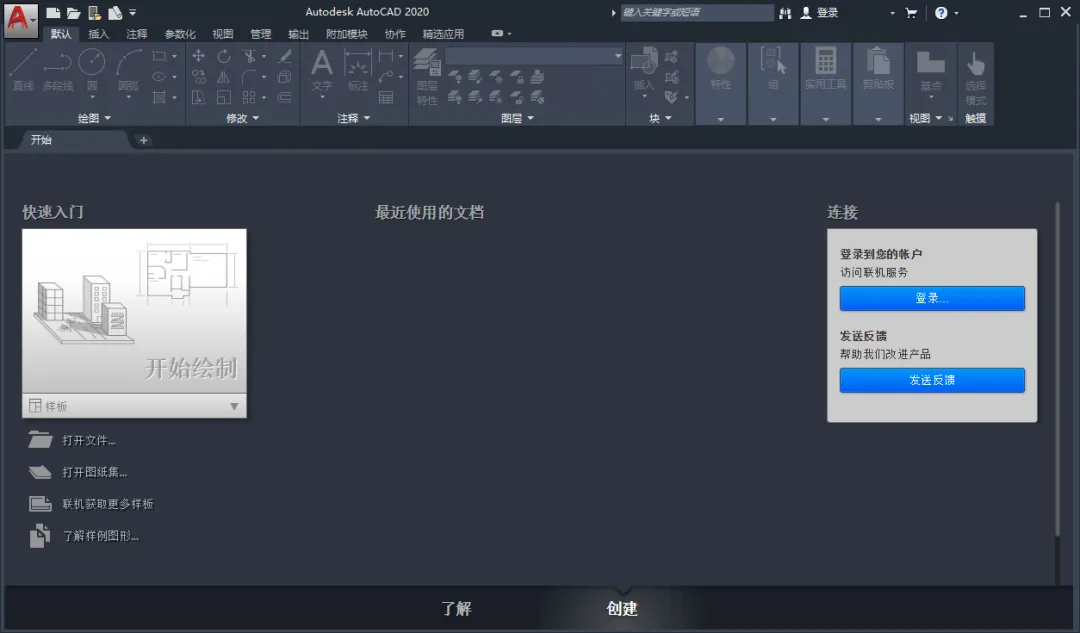The width and height of the screenshot is (1080, 633).
Task: Select the Mirror tool in 修改 panel
Action: [224, 77]
